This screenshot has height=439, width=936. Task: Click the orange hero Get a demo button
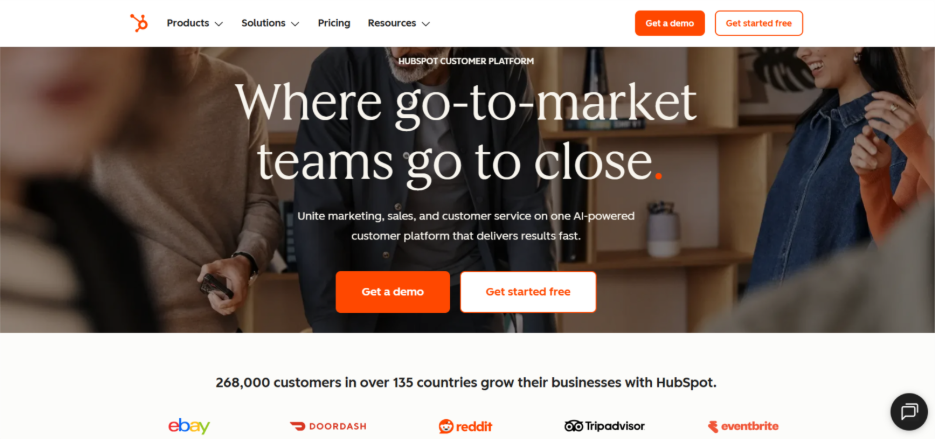coord(393,292)
